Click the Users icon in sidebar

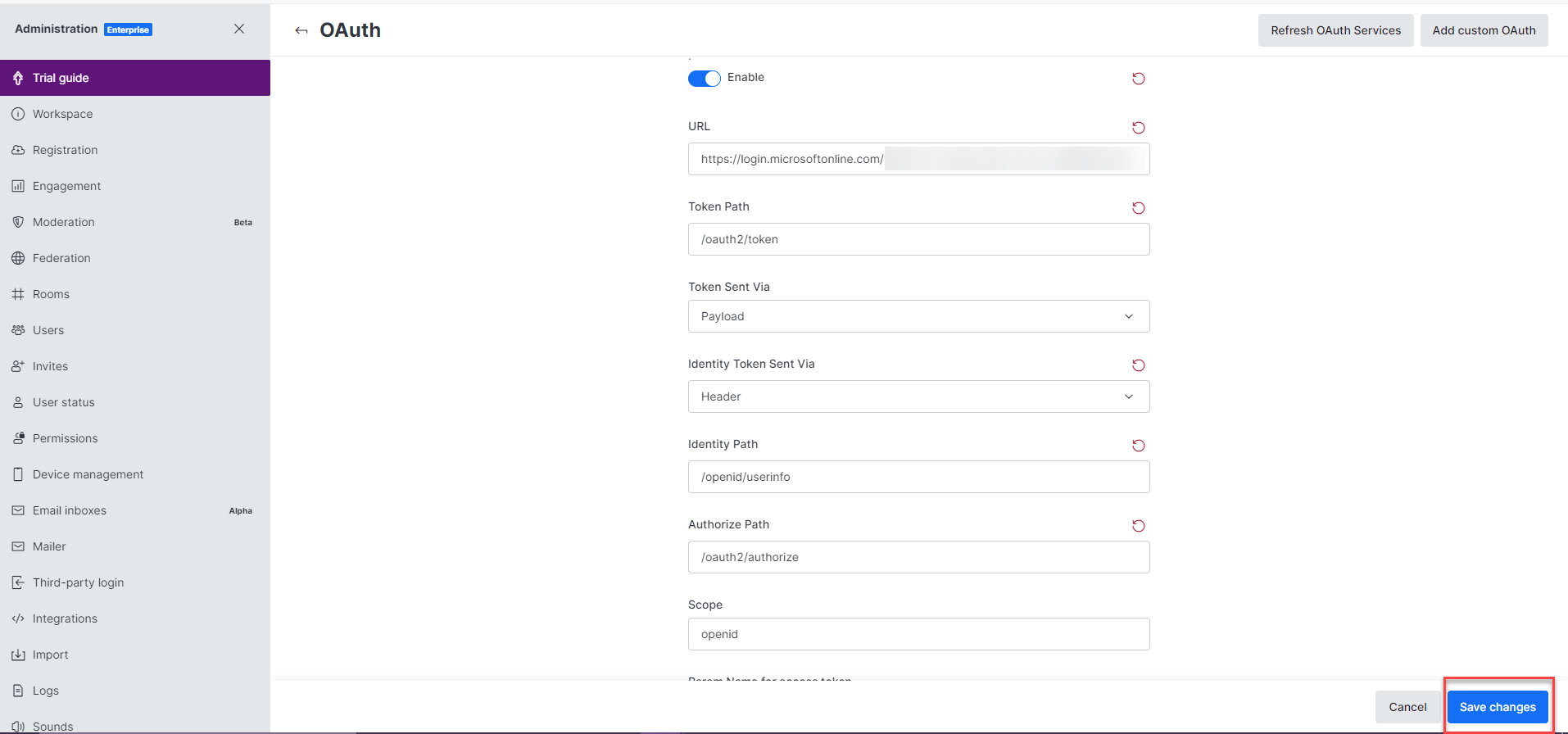coord(18,330)
